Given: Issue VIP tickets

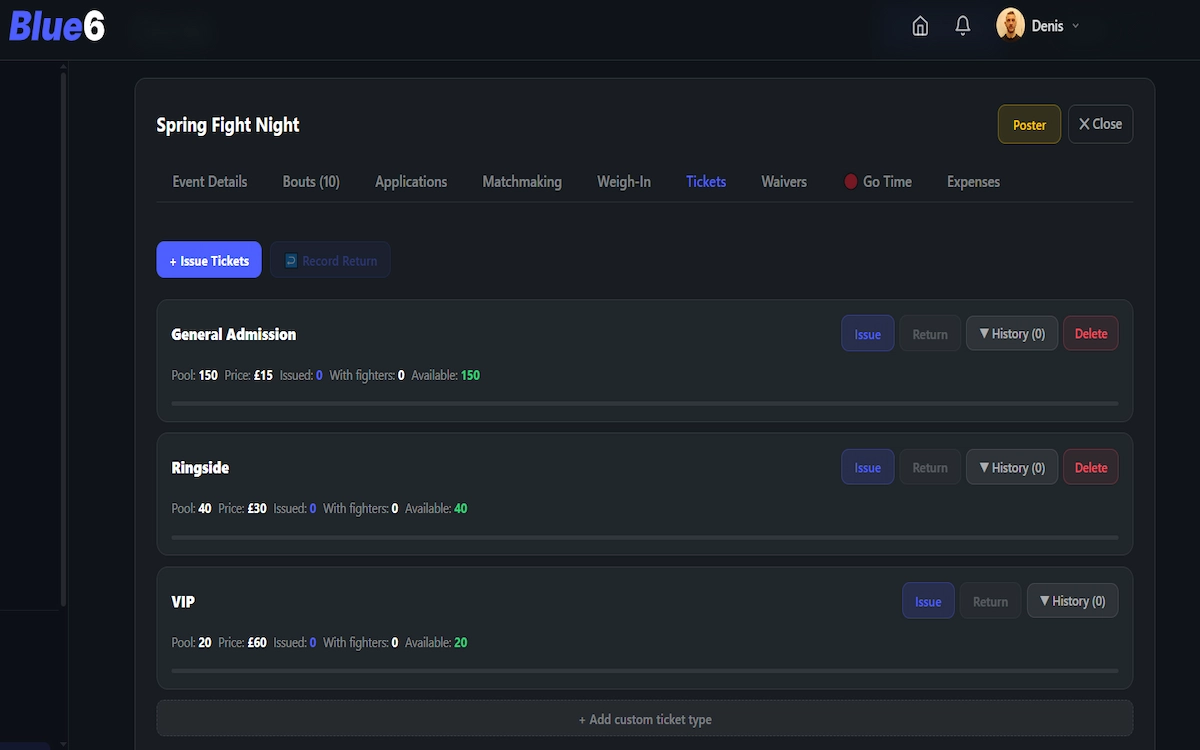Looking at the screenshot, I should point(928,601).
